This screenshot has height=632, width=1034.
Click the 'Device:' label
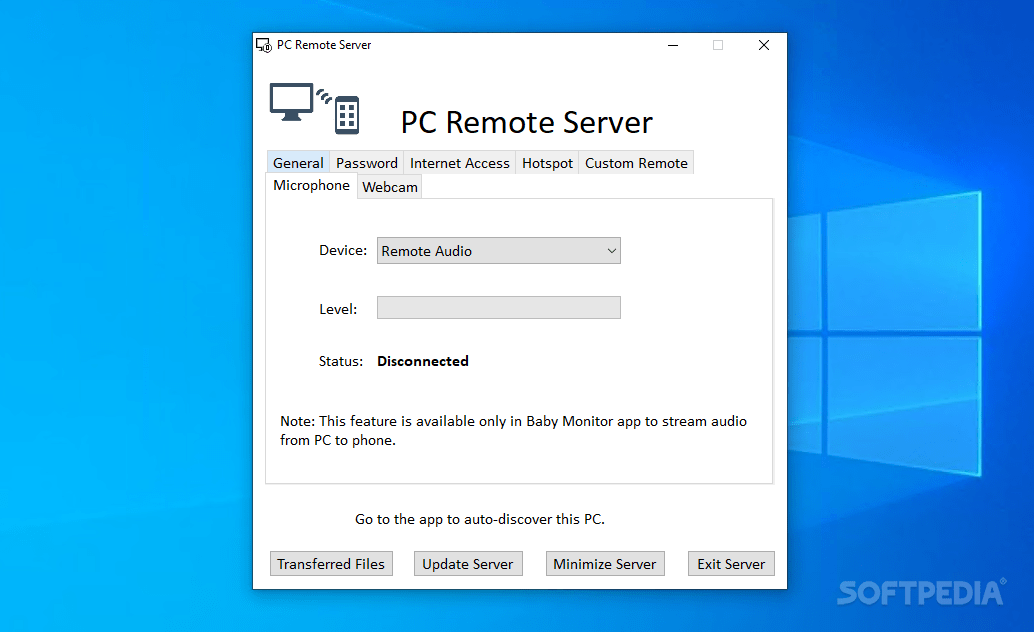(343, 251)
